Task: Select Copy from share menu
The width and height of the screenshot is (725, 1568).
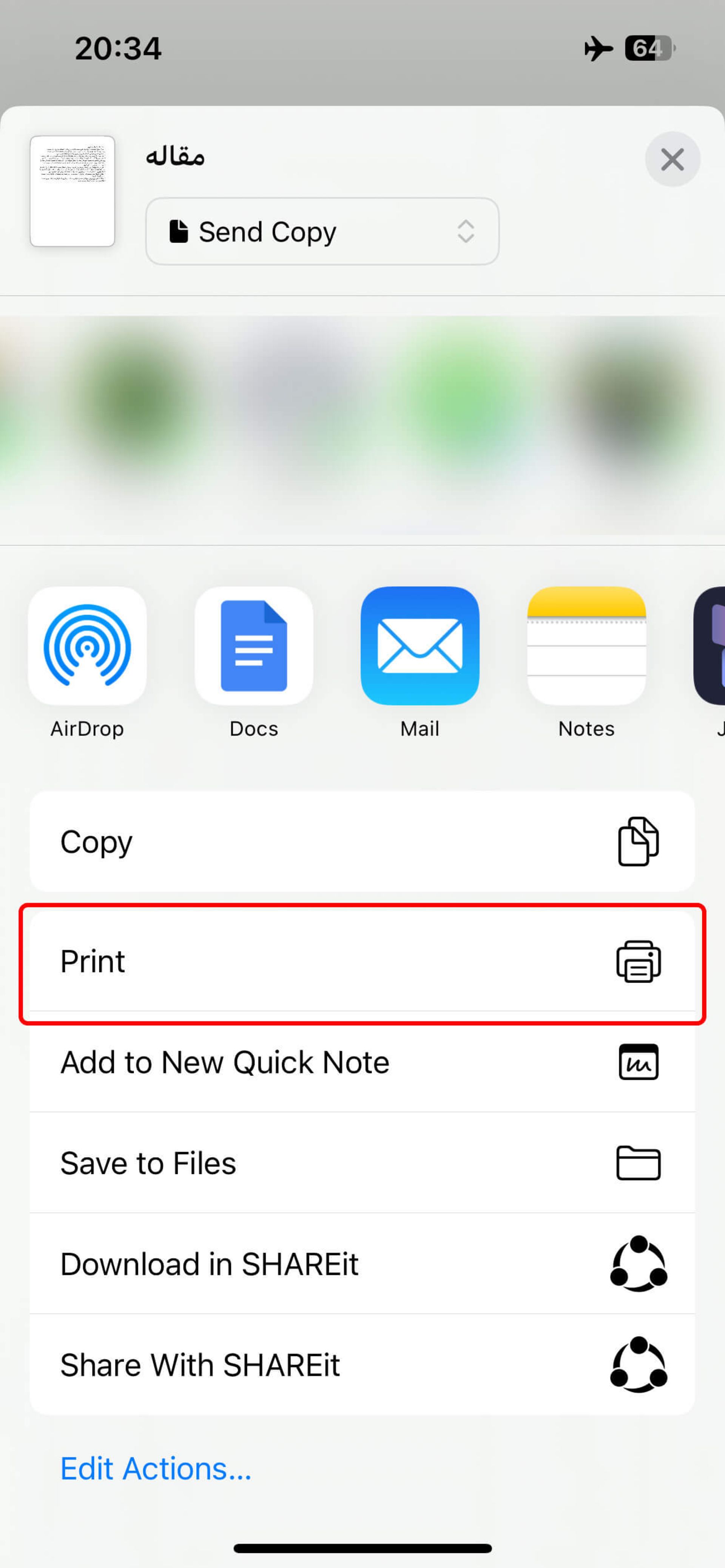Action: pos(362,841)
